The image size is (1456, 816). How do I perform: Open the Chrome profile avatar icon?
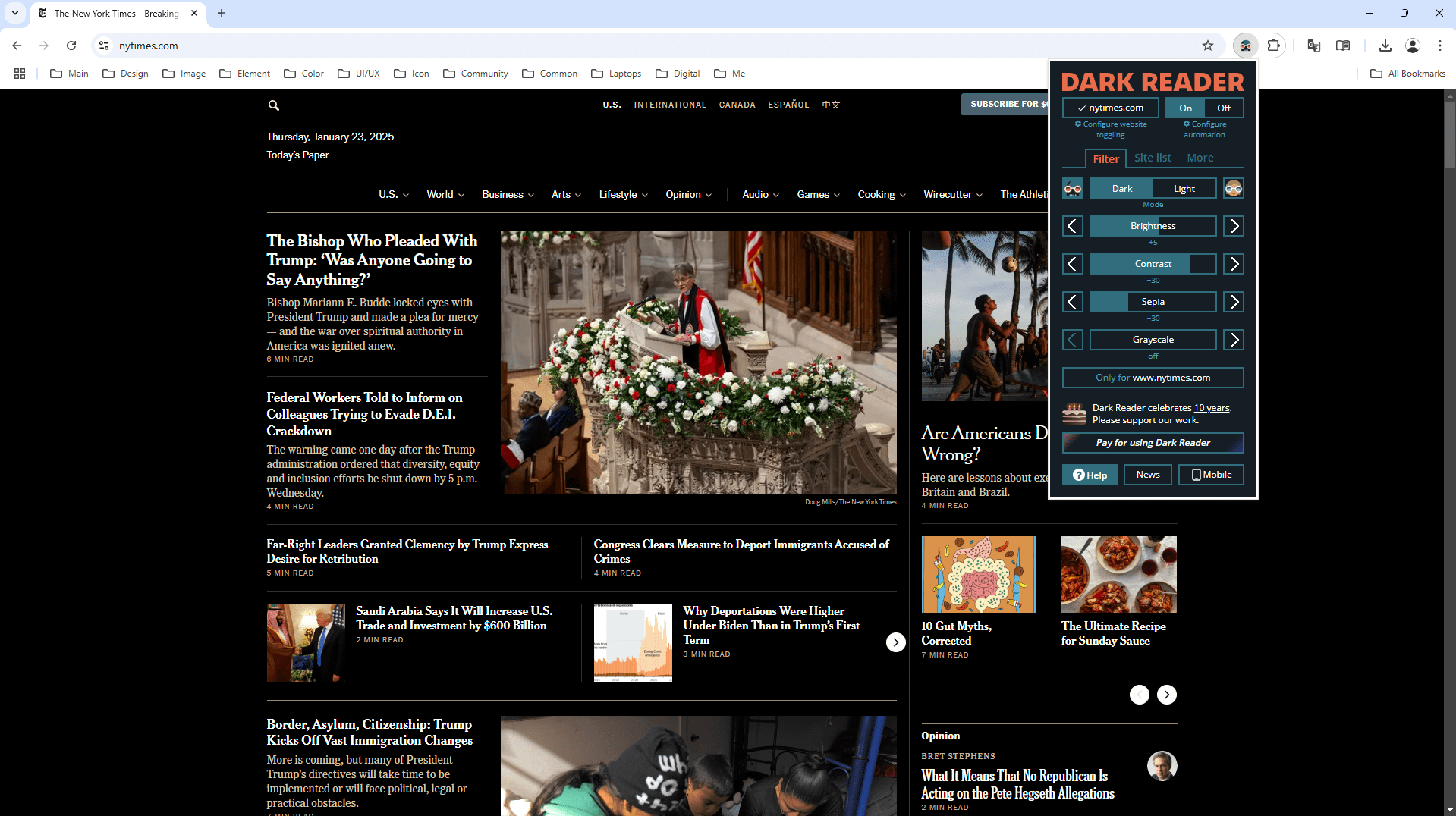(x=1413, y=46)
